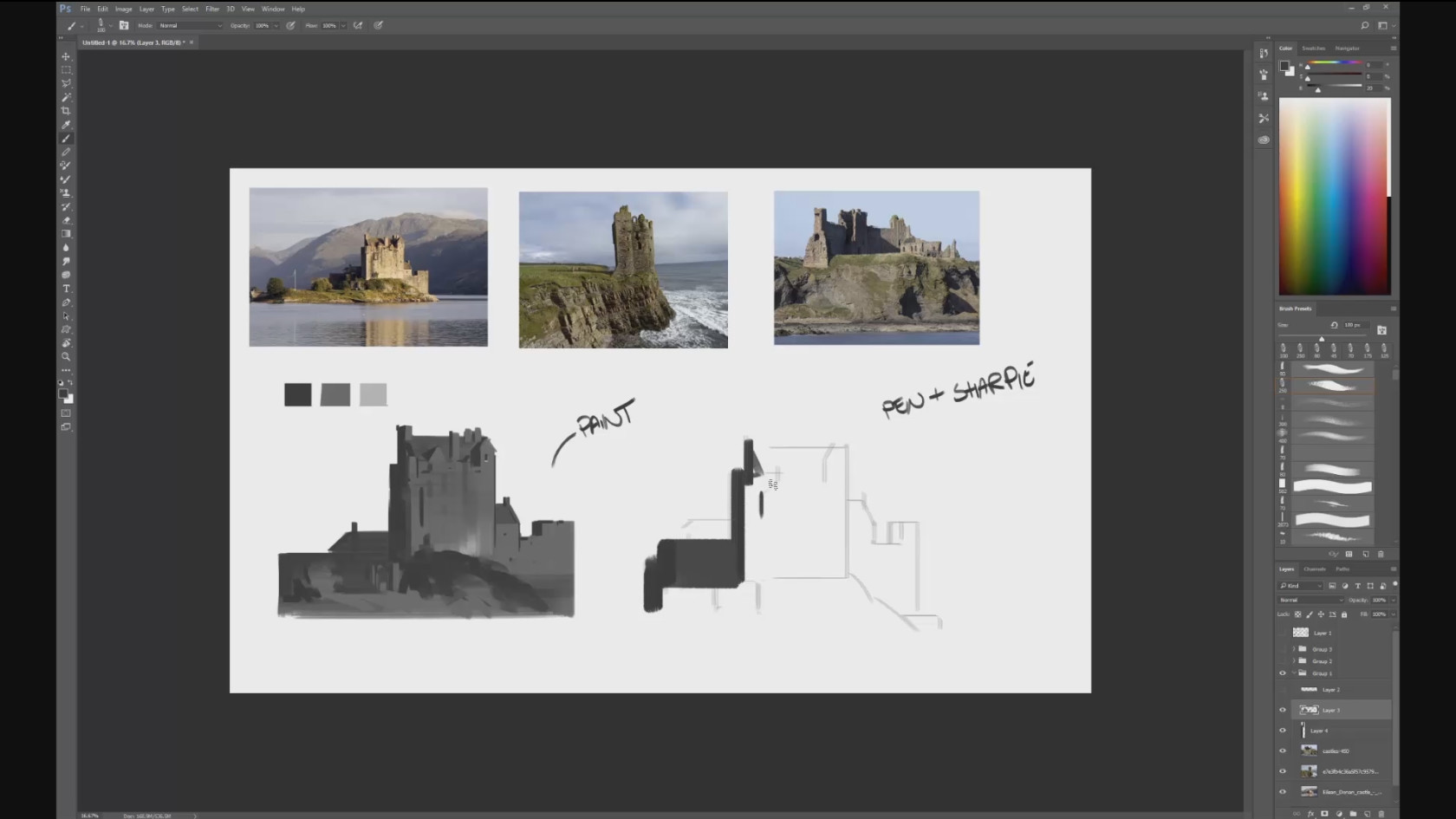Delete the selected layer with trash icon
Screen dimensions: 1456x819
pos(1381,814)
